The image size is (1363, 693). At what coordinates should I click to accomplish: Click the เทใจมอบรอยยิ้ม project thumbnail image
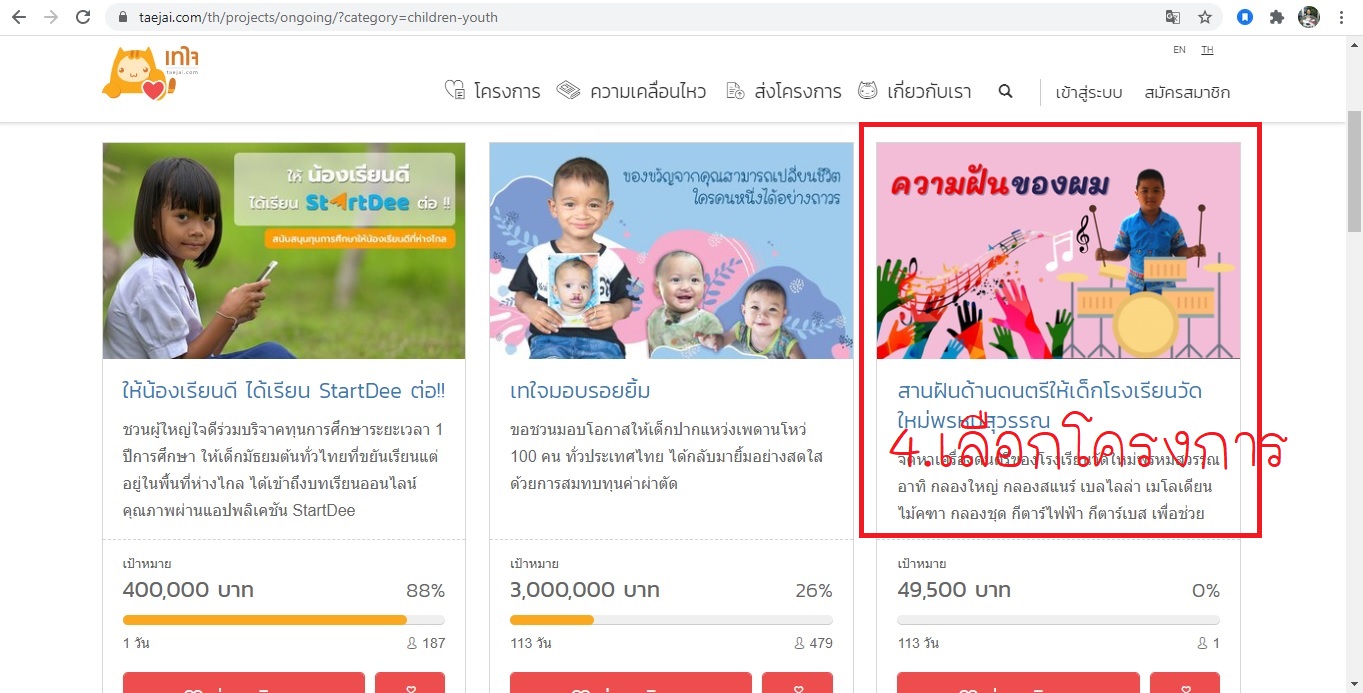click(671, 251)
